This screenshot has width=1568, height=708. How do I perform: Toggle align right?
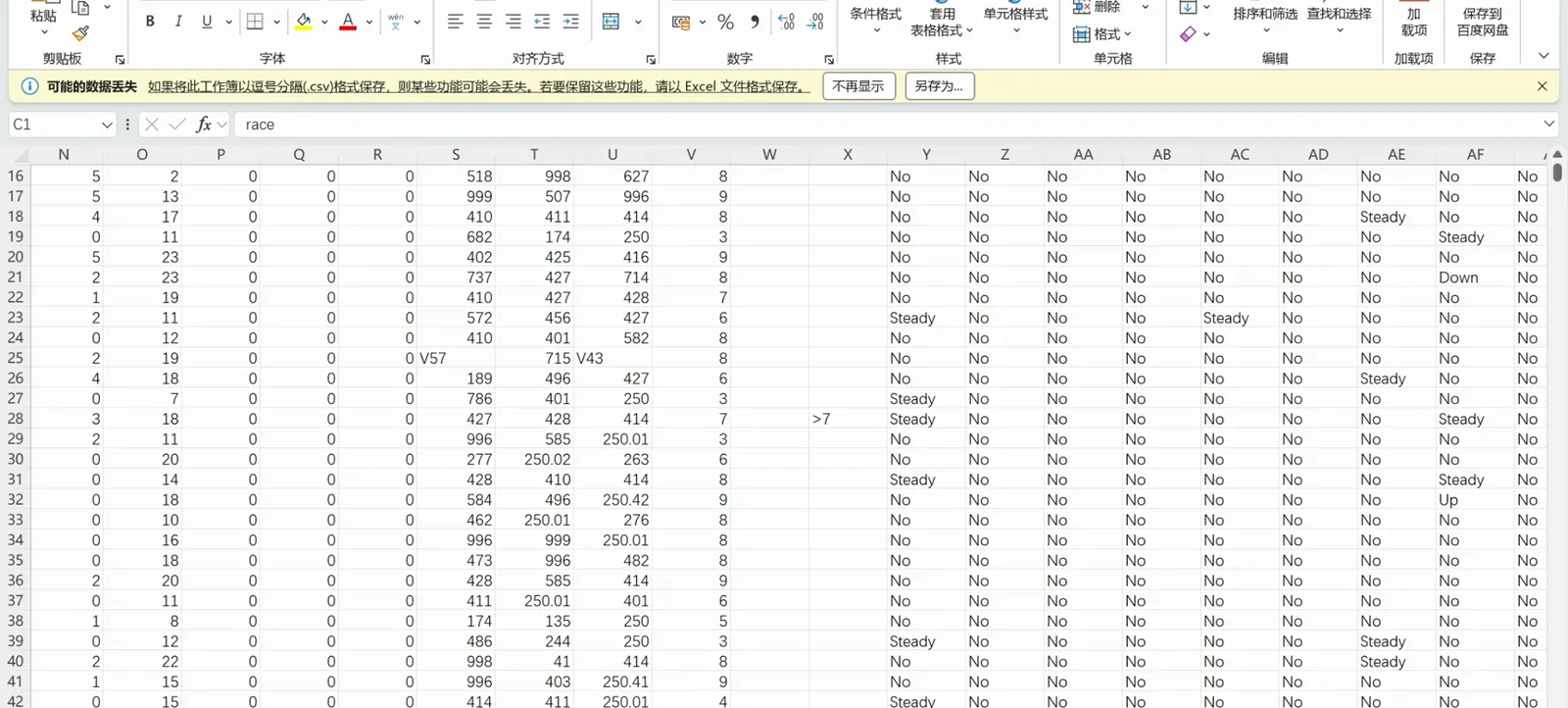pos(514,22)
